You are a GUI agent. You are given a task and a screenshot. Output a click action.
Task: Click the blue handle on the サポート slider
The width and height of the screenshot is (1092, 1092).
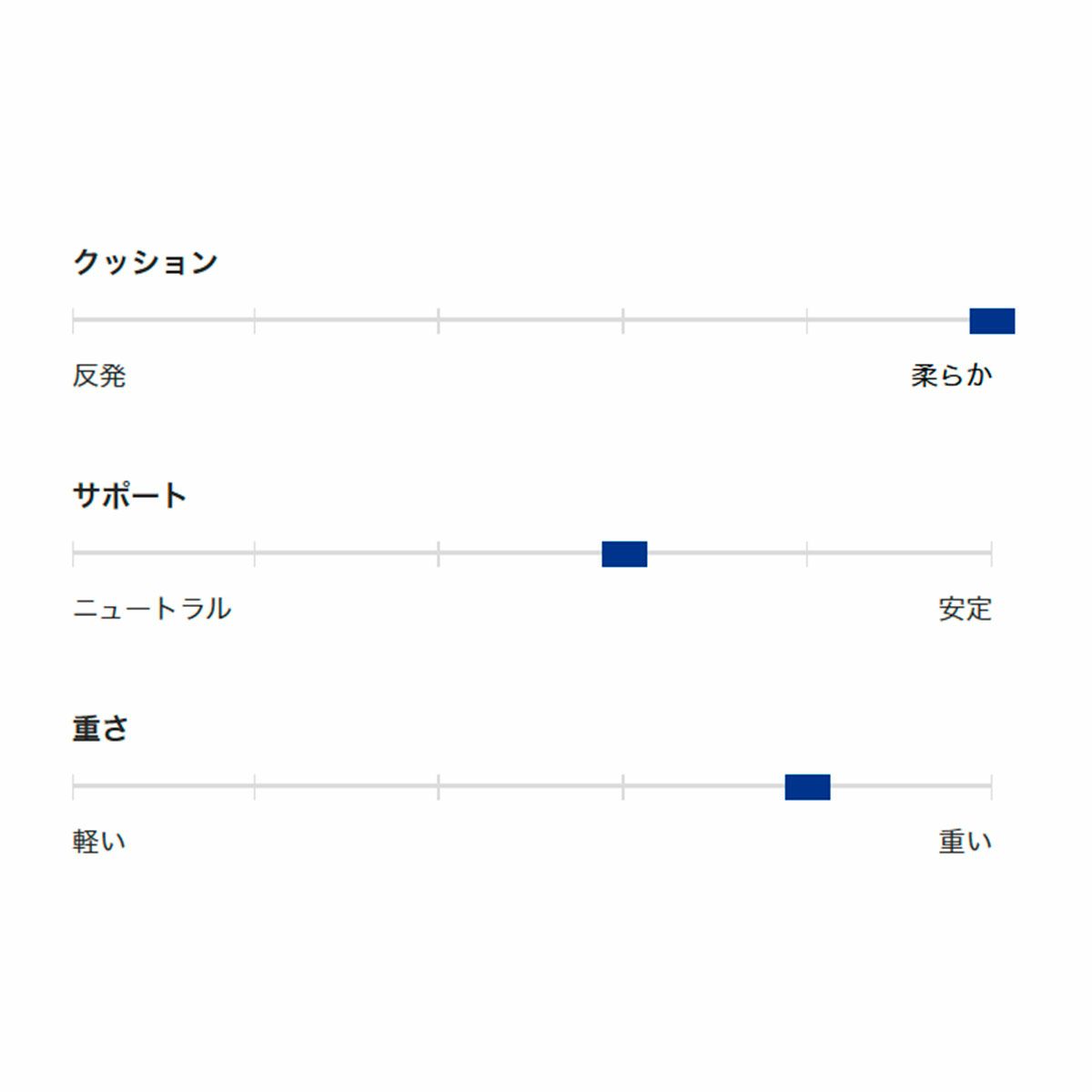pyautogui.click(x=624, y=553)
